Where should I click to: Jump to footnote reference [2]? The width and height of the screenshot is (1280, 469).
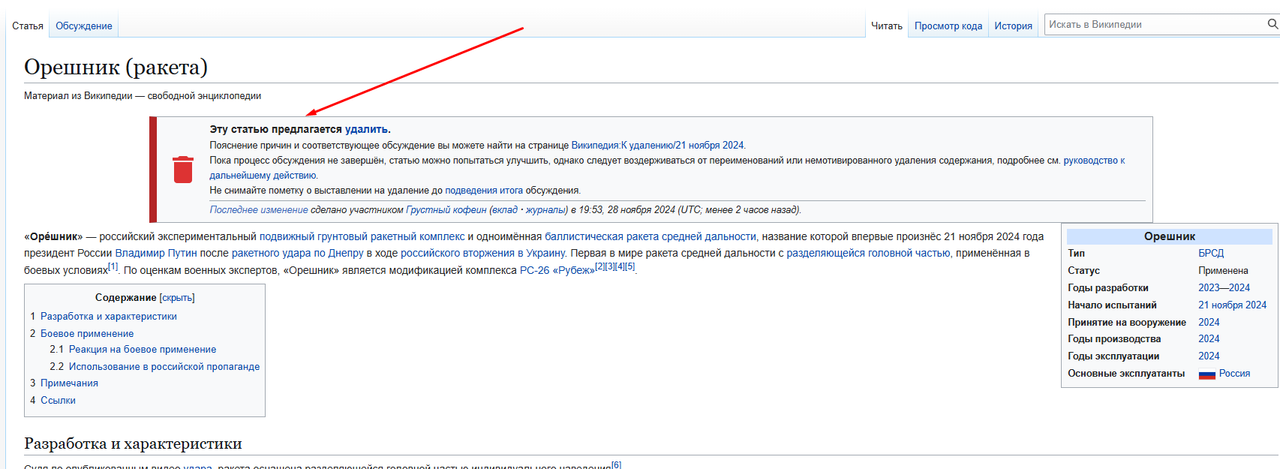pyautogui.click(x=599, y=266)
